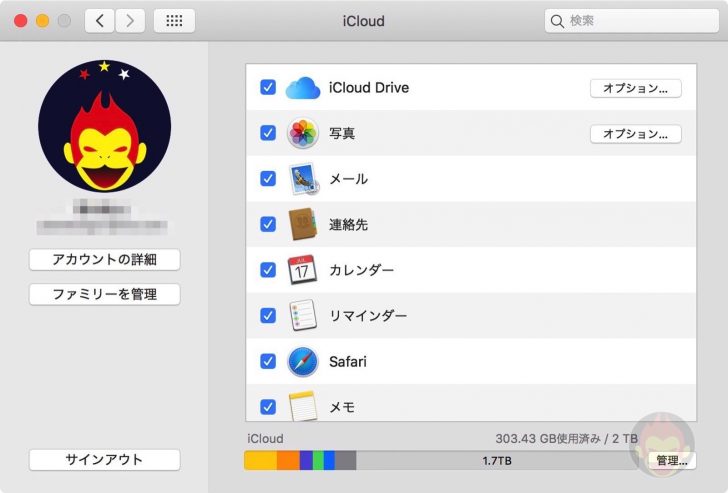Uncheck the 連絡先 checkbox
The image size is (728, 493).
pyautogui.click(x=268, y=224)
